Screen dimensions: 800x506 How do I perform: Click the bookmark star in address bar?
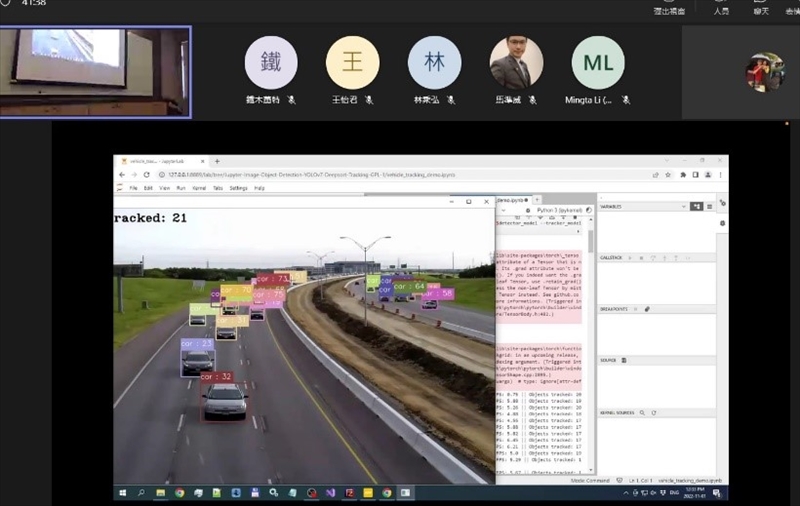668,174
